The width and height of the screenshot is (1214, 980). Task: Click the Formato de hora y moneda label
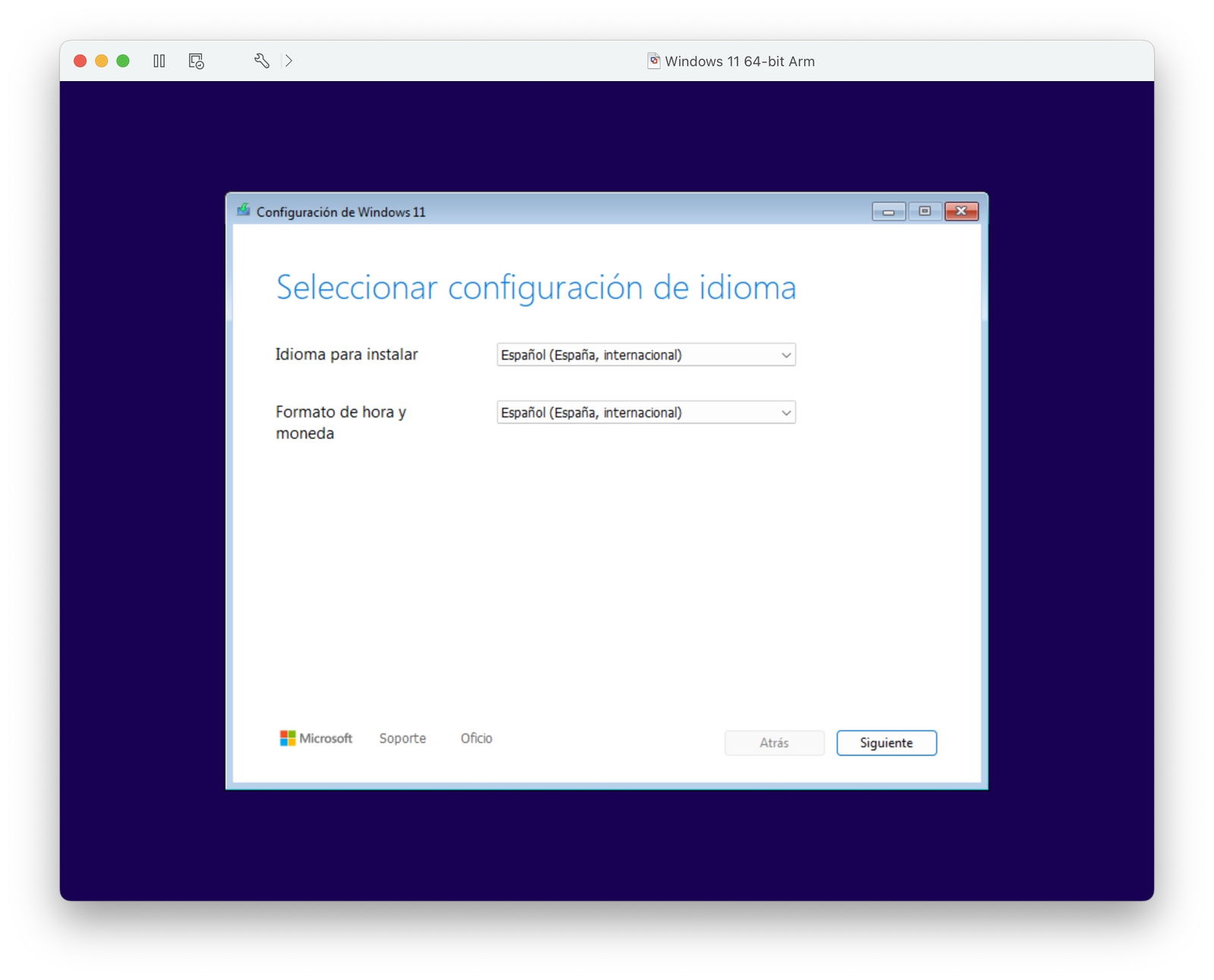click(x=341, y=422)
